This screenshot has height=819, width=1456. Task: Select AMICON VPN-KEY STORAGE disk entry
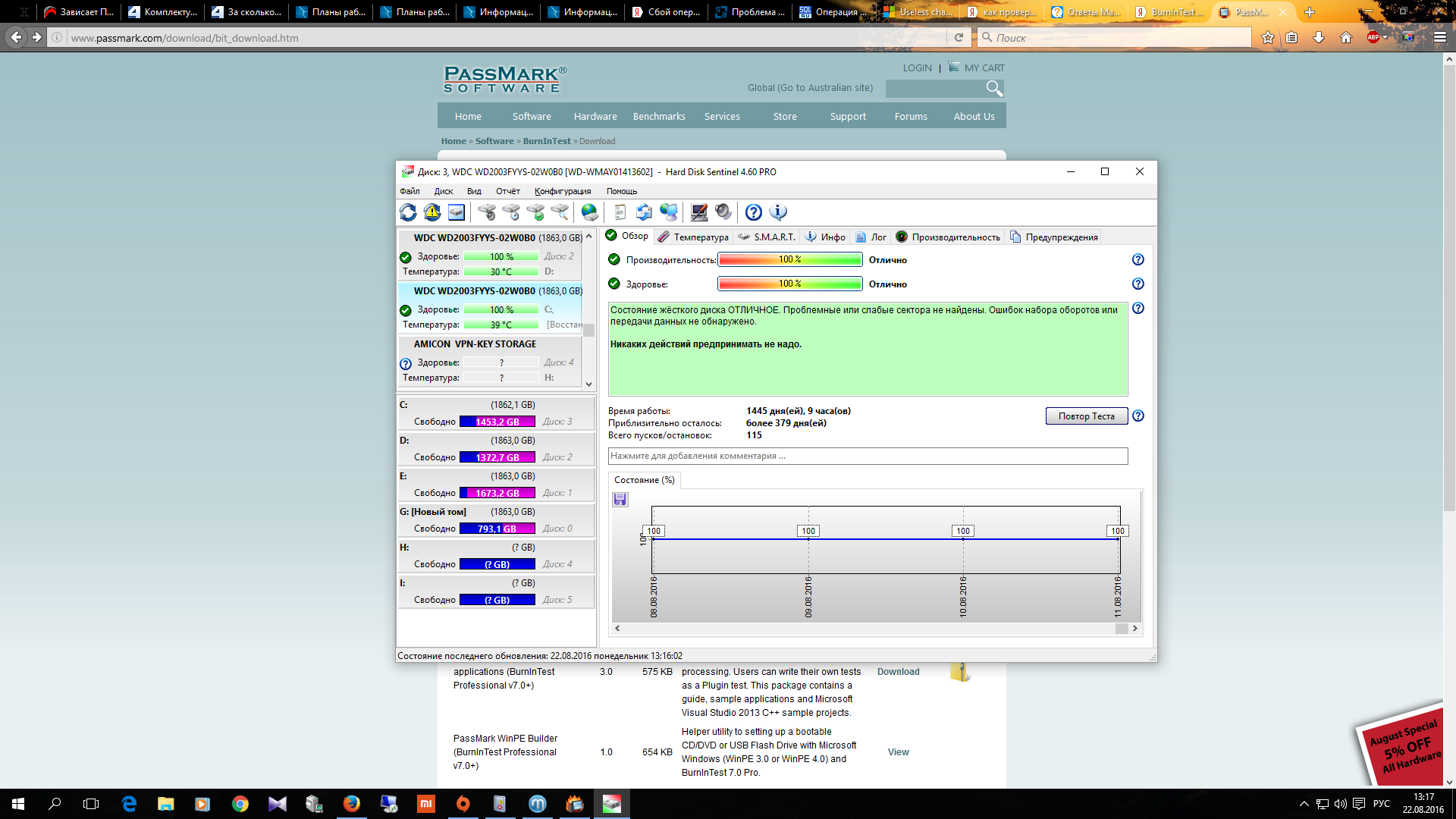coord(475,344)
